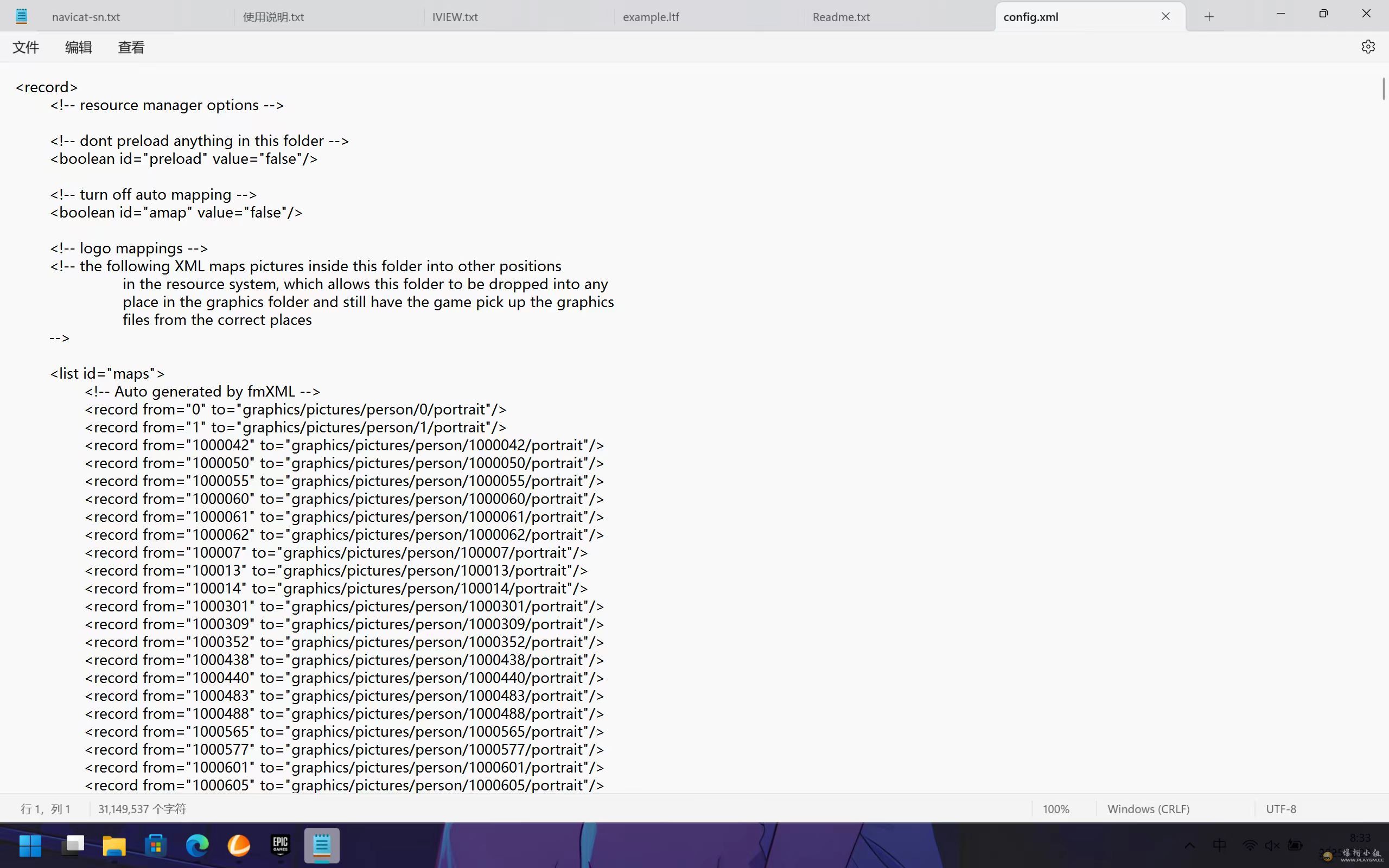Add a new tab with plus icon
1389x868 pixels.
click(1209, 17)
